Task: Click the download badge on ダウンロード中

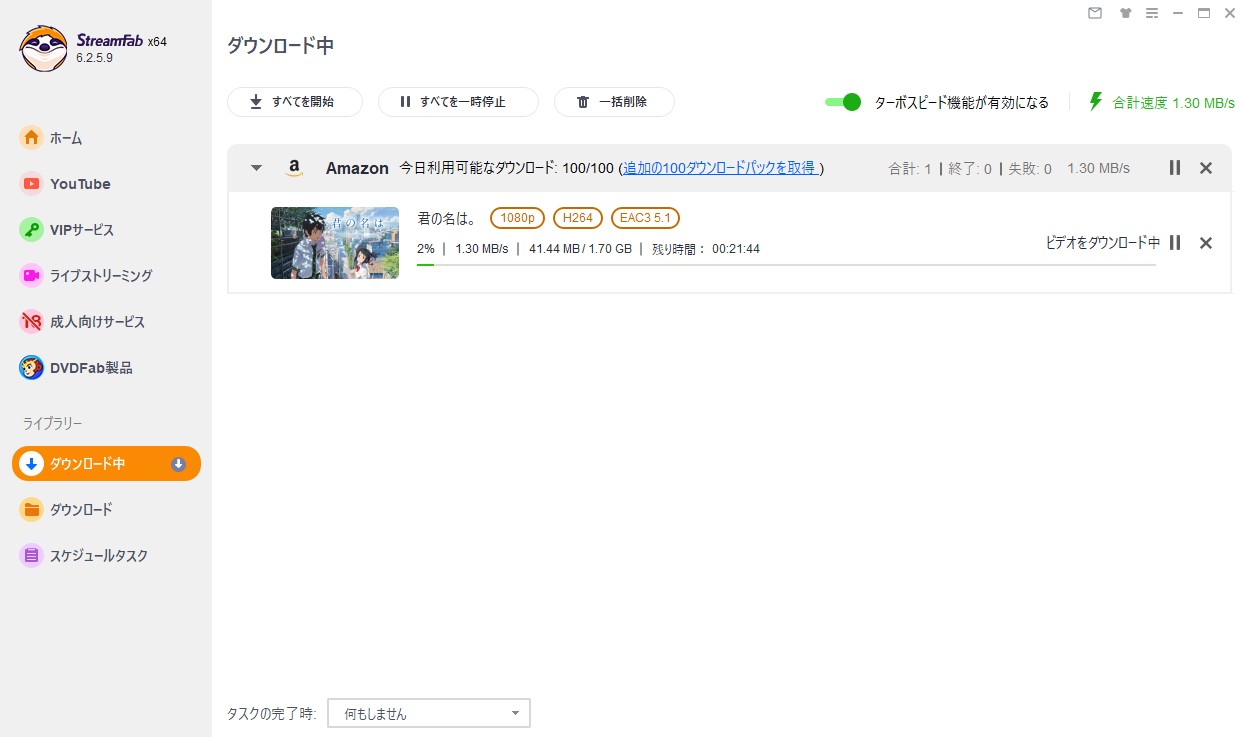Action: 179,464
